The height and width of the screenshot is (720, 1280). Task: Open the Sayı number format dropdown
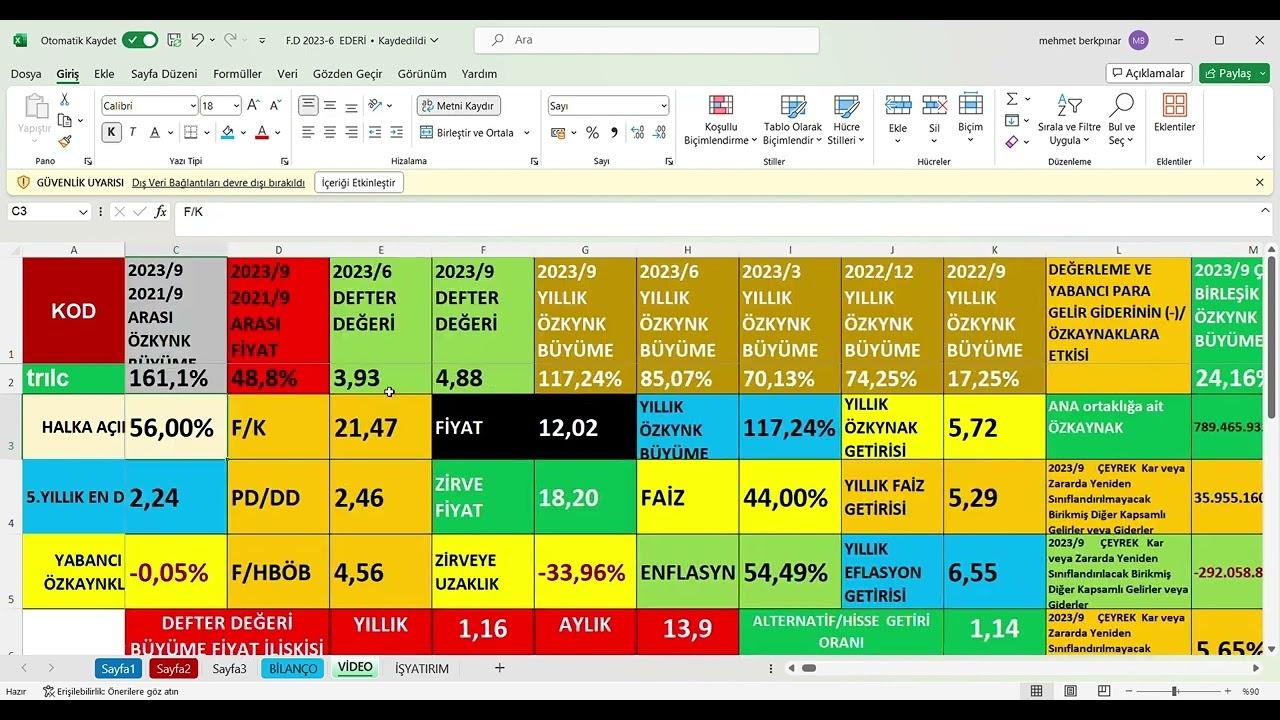[663, 106]
